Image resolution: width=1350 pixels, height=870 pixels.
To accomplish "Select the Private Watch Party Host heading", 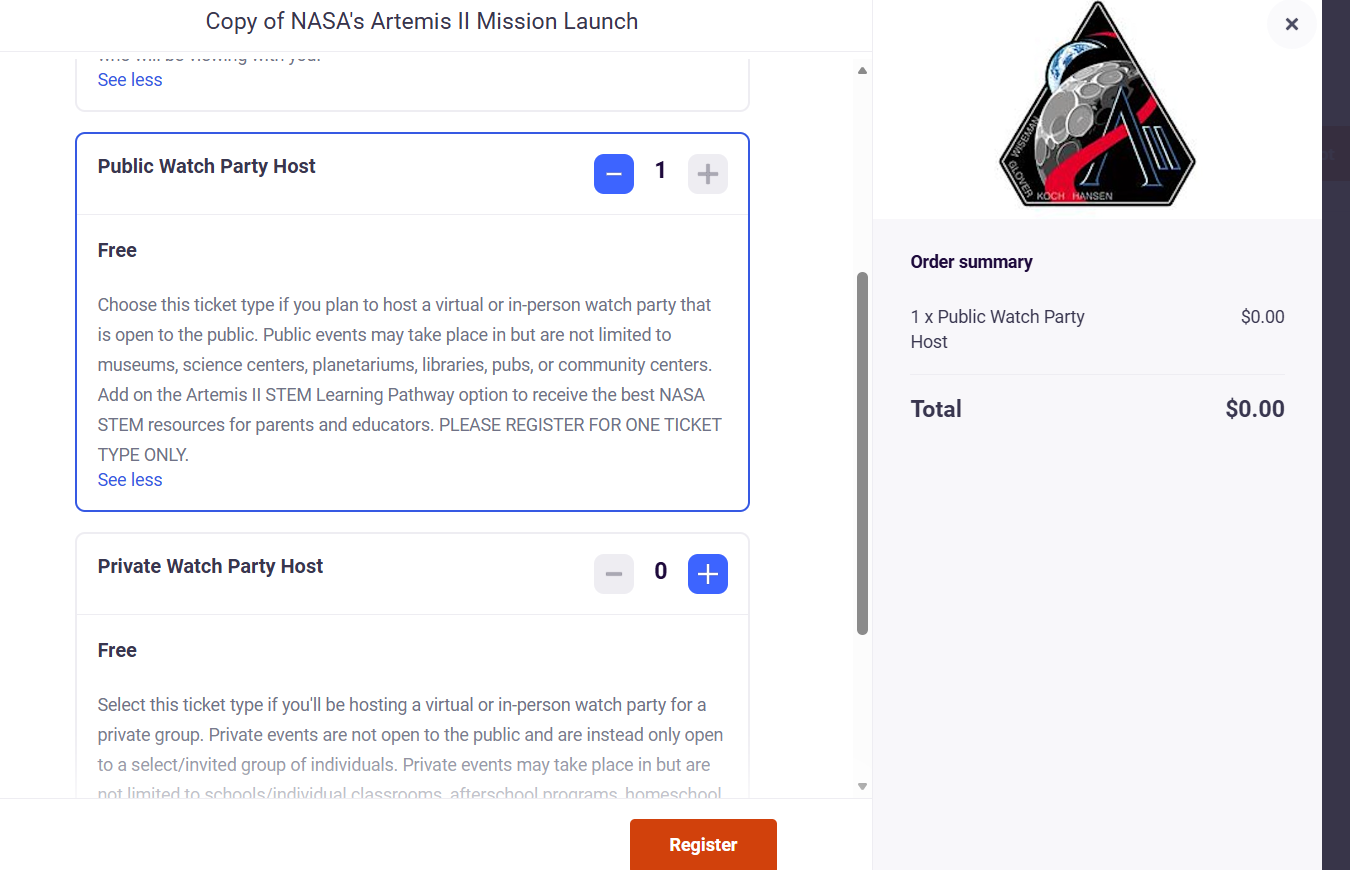I will coord(211,566).
